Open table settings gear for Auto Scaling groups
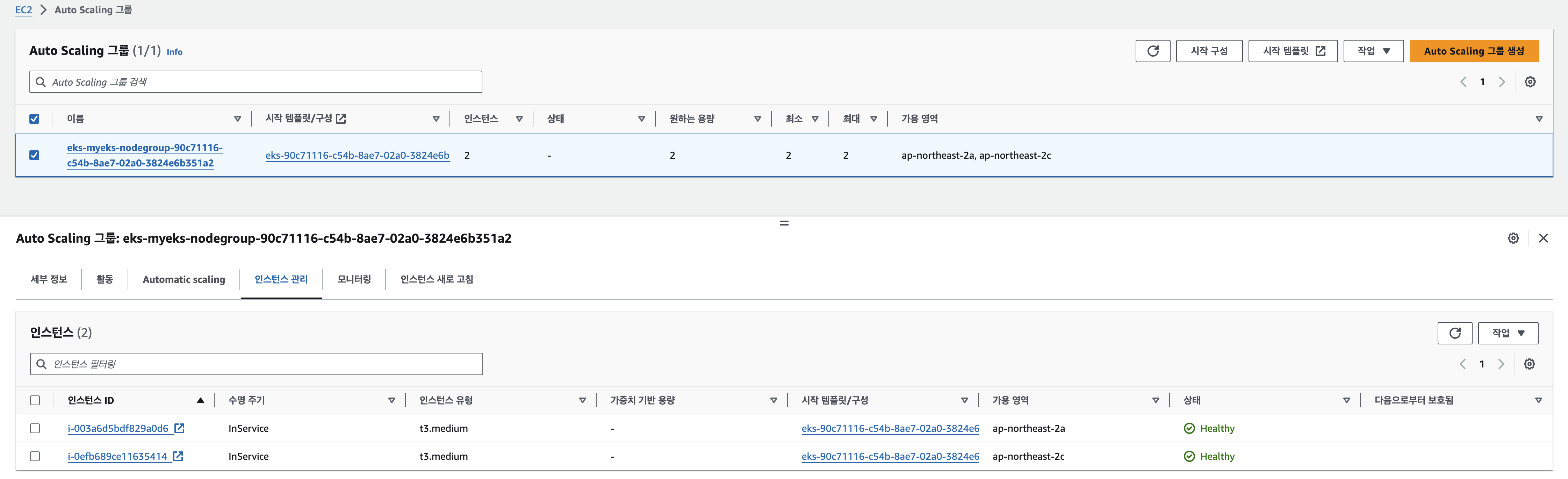Image resolution: width=1568 pixels, height=479 pixels. pos(1530,82)
